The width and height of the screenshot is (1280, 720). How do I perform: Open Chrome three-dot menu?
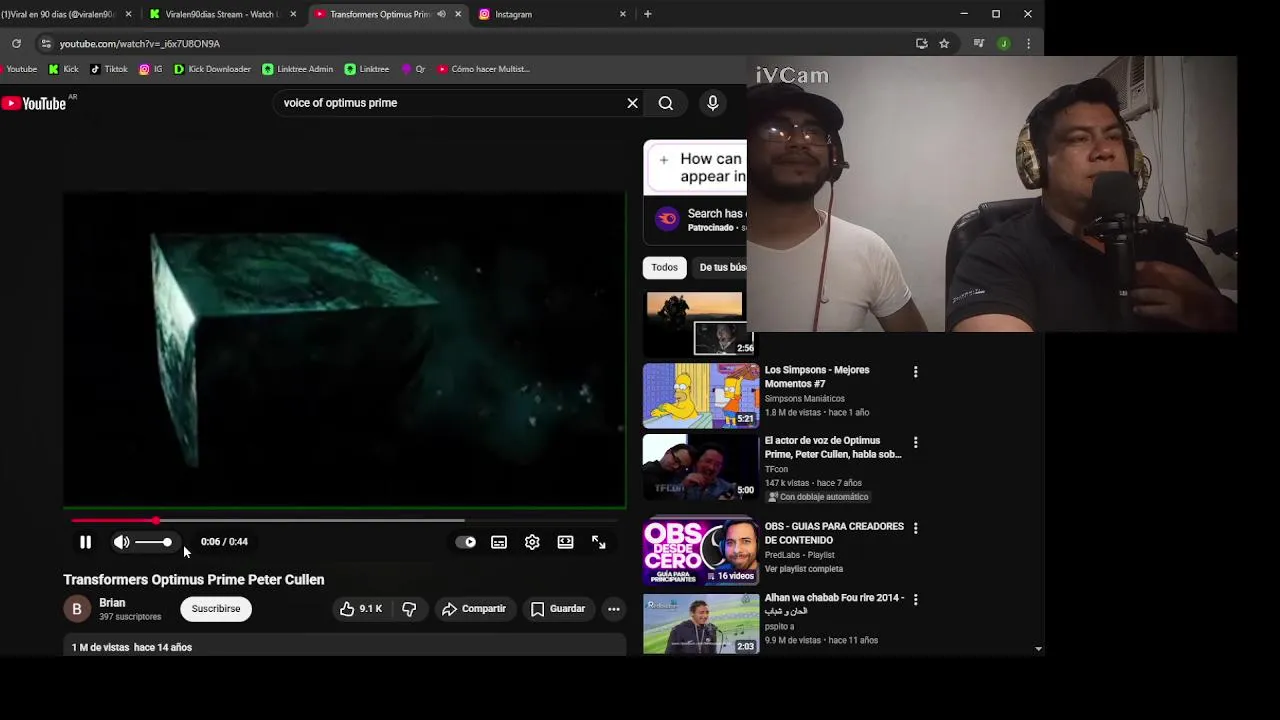pyautogui.click(x=1028, y=44)
